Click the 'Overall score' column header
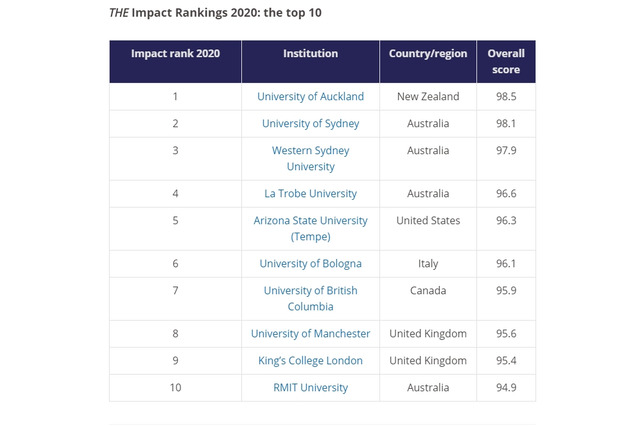This screenshot has width=640, height=426. pos(506,62)
